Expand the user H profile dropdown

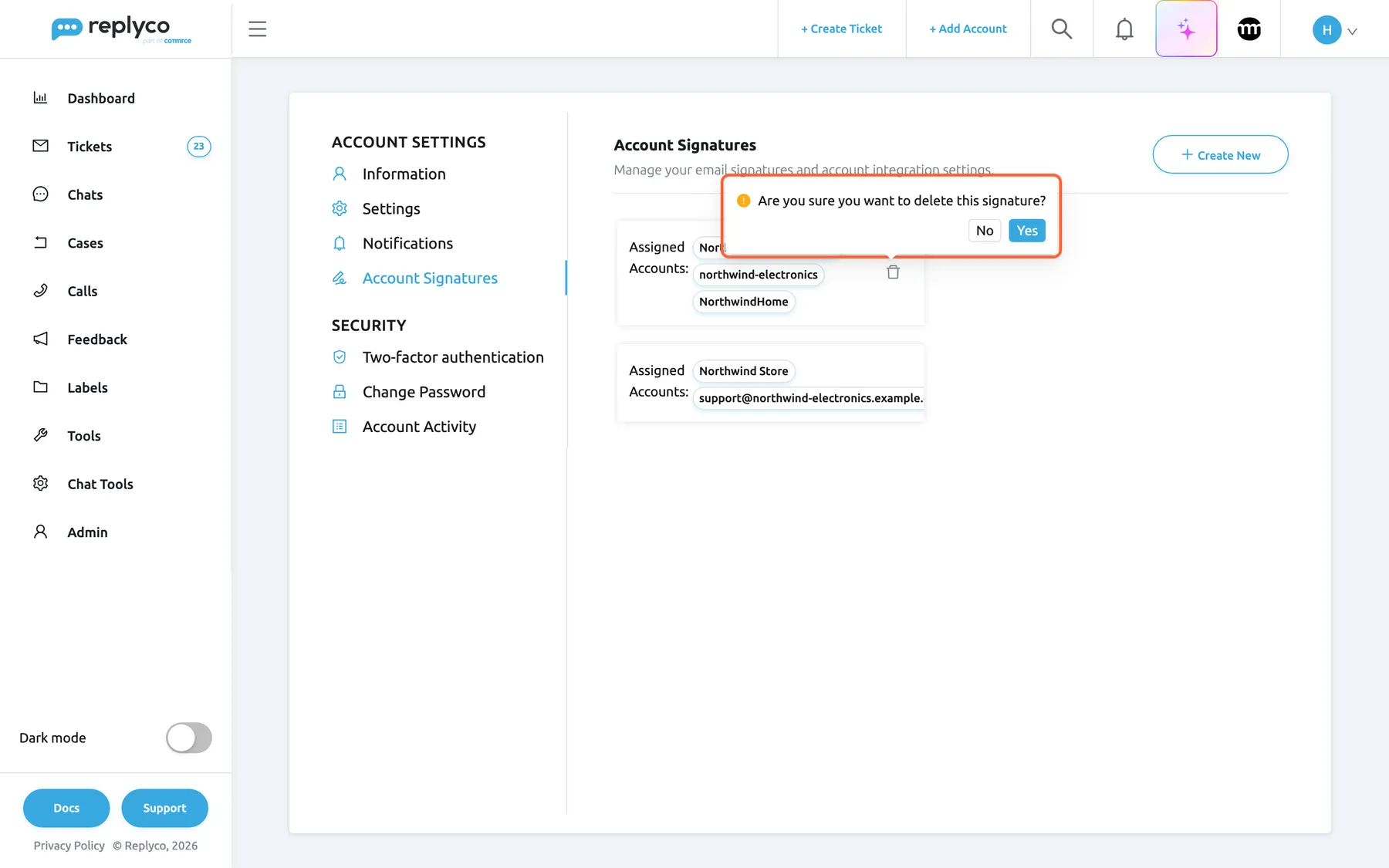coord(1334,30)
